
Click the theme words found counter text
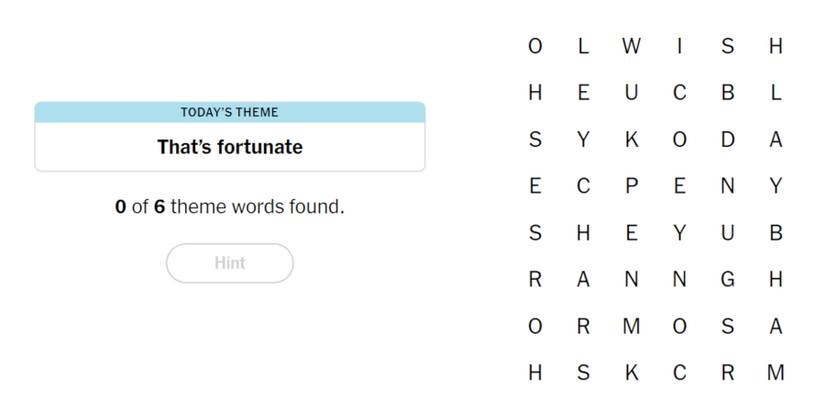click(229, 208)
